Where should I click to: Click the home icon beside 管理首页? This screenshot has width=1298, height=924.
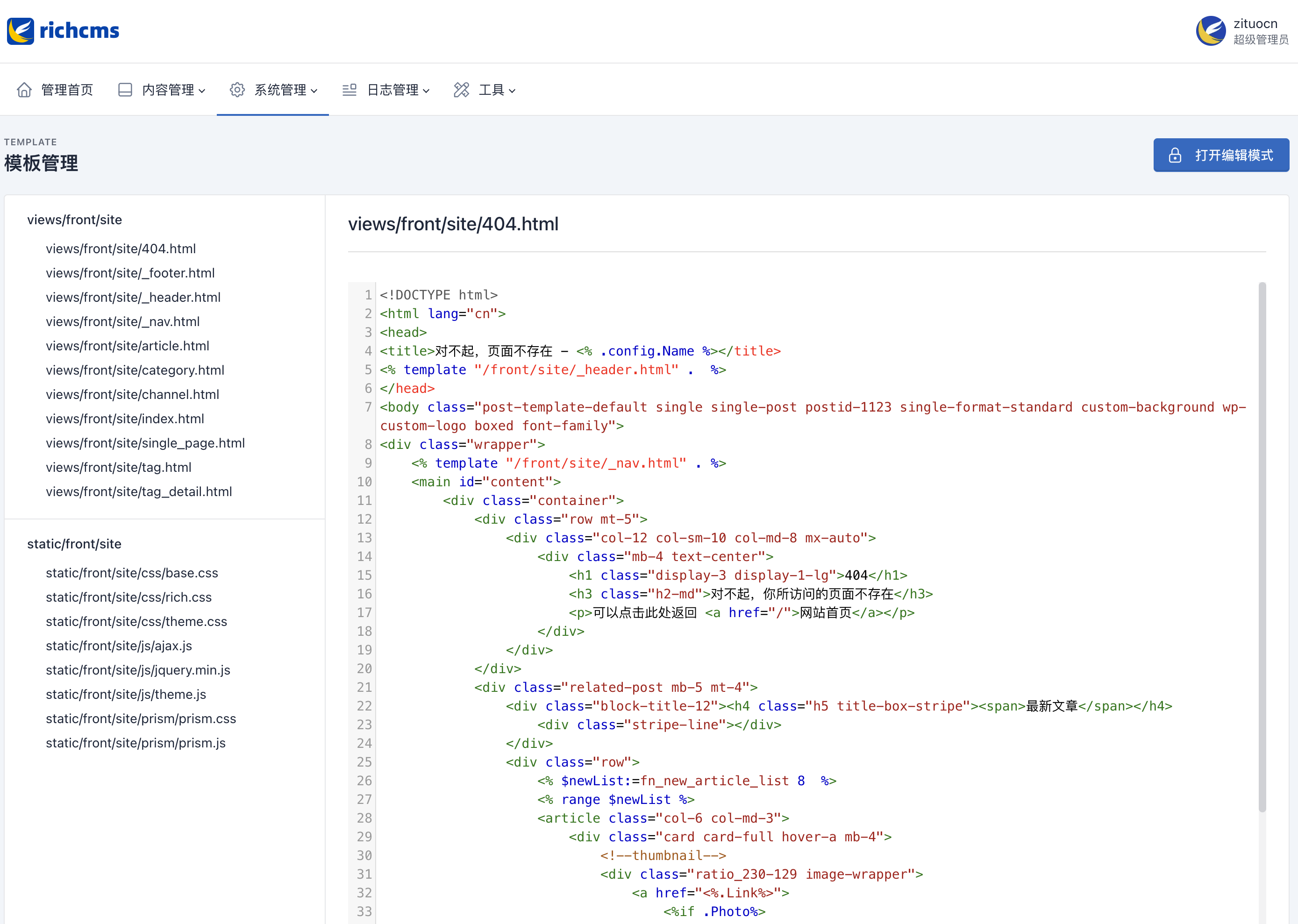point(24,90)
